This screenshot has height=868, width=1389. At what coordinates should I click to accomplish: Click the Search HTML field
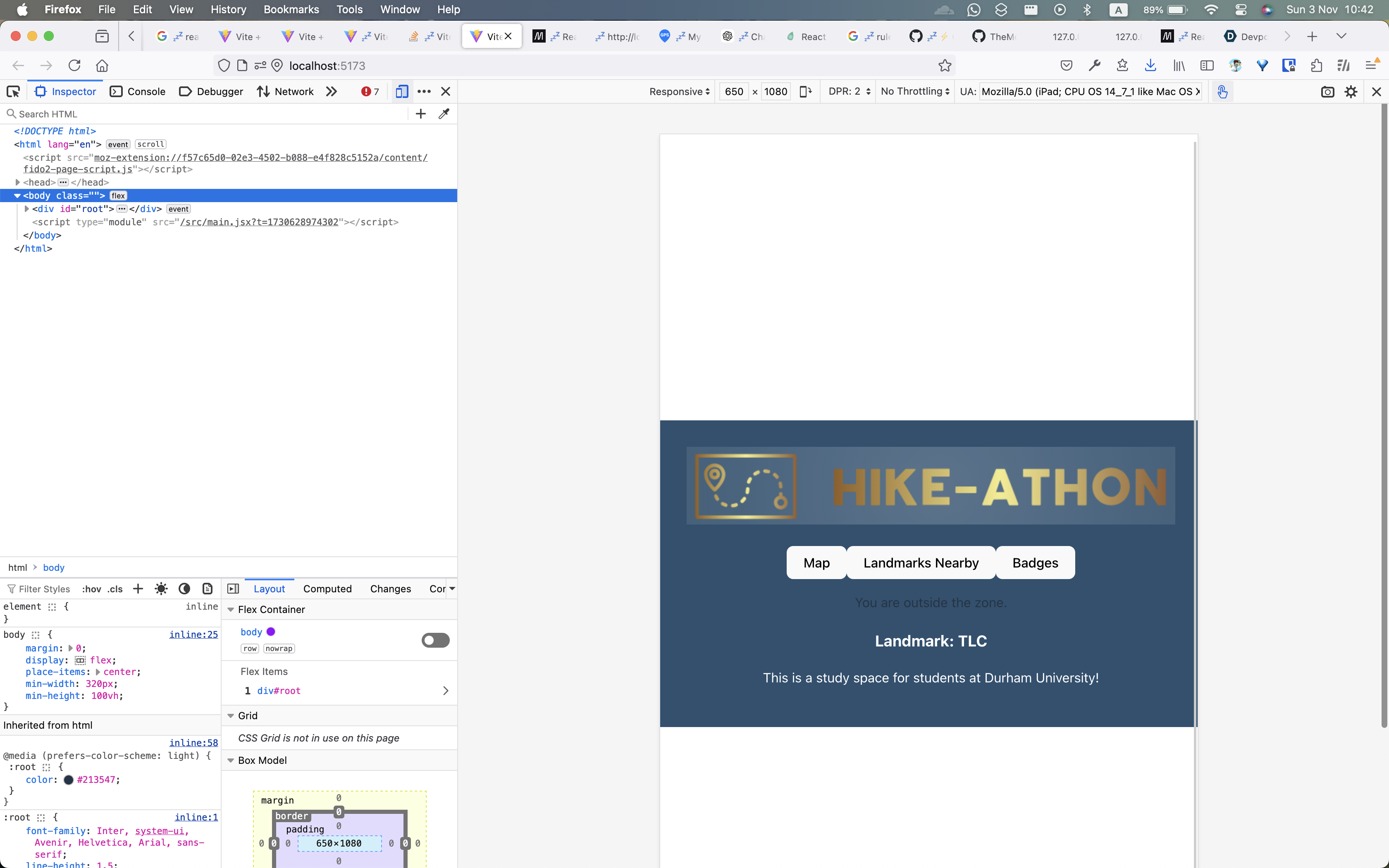[207, 114]
